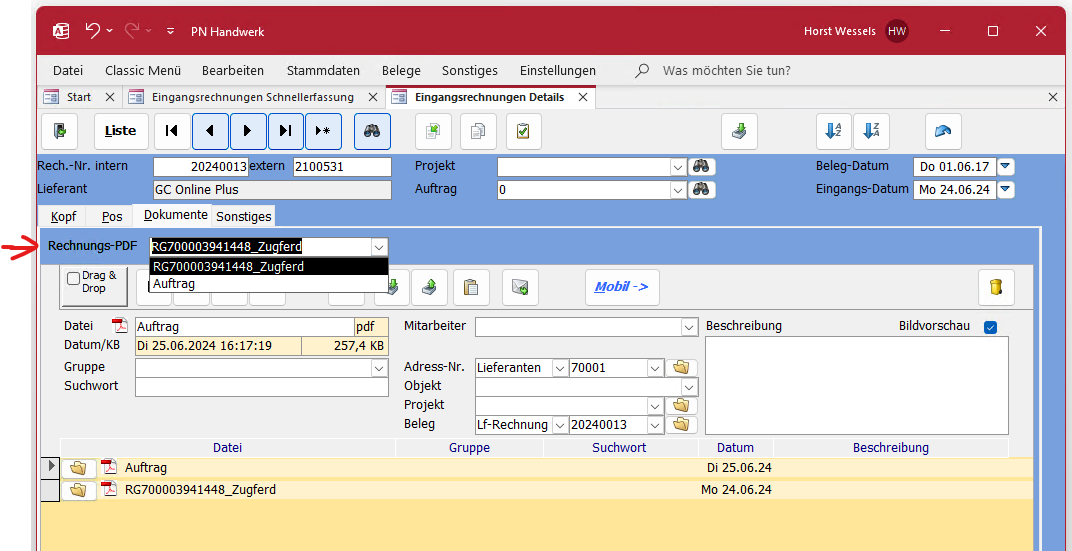Image resolution: width=1072 pixels, height=551 pixels.
Task: Click the clipboard checkmark icon
Action: pos(524,131)
